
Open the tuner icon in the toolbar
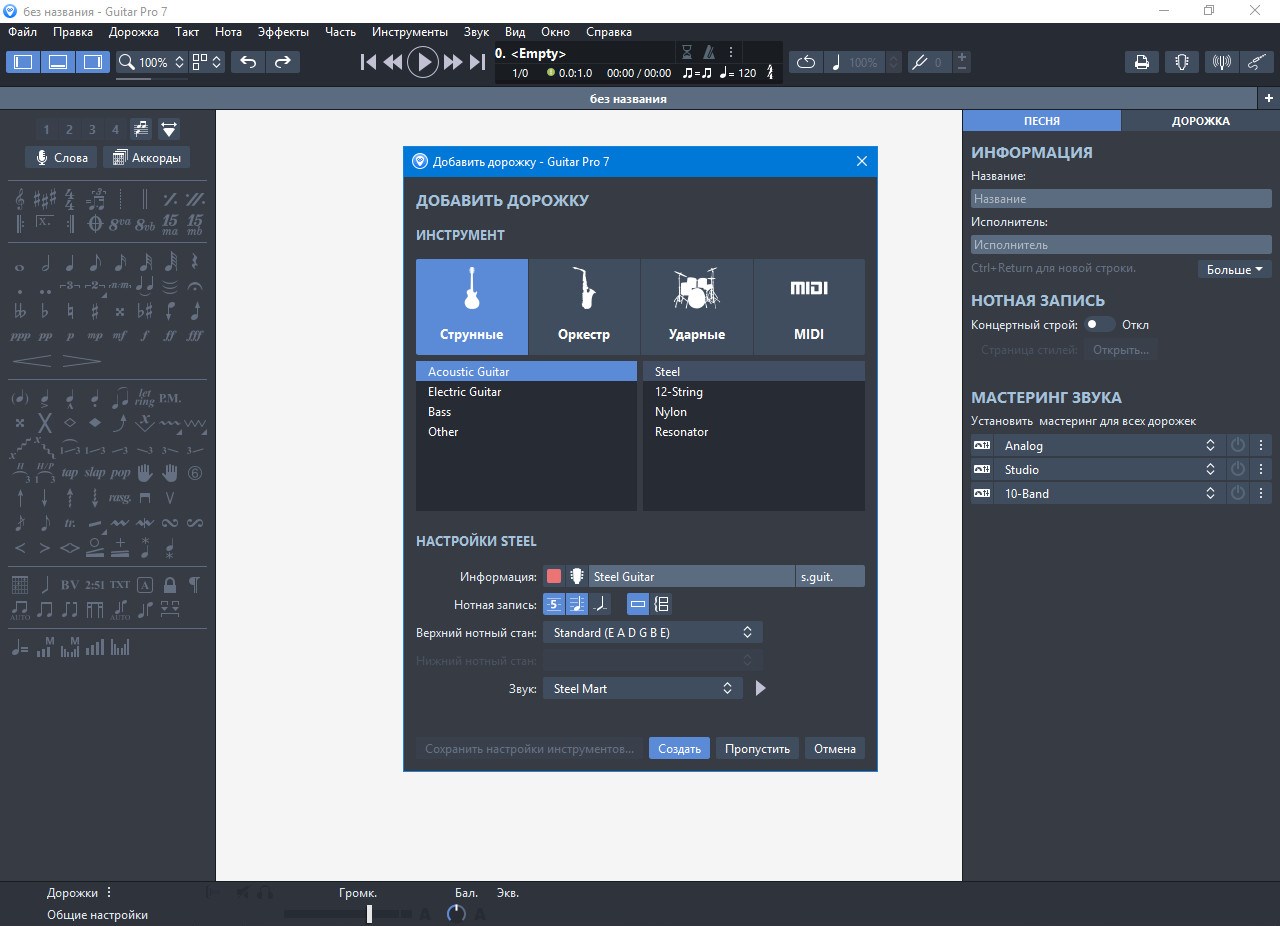pos(1221,62)
